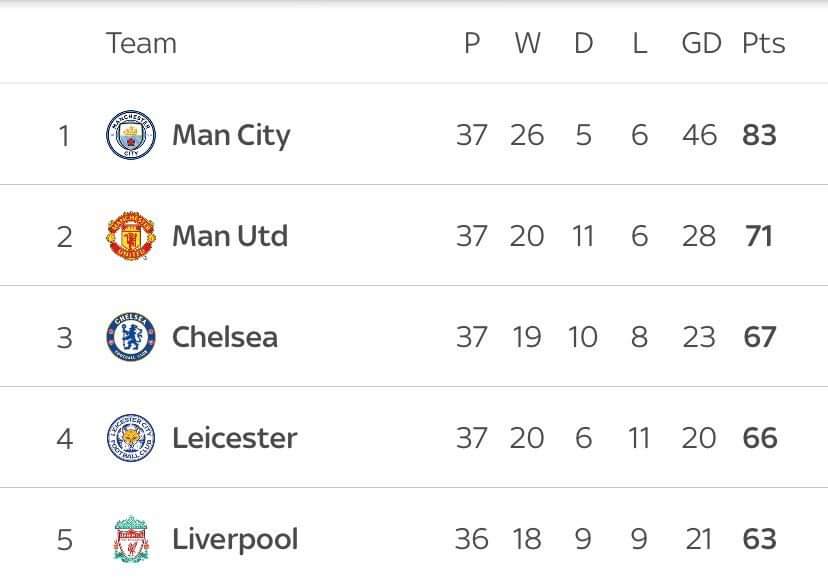This screenshot has width=828, height=584.
Task: Click the Leicester club crest
Action: tap(131, 438)
